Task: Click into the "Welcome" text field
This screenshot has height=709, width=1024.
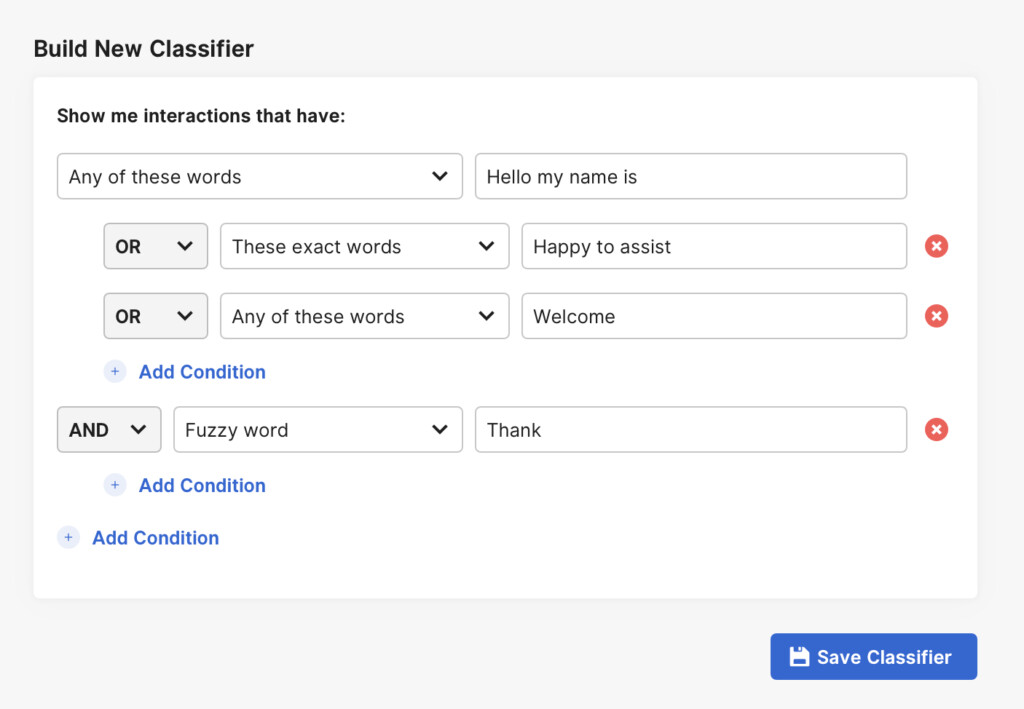Action: (x=713, y=316)
